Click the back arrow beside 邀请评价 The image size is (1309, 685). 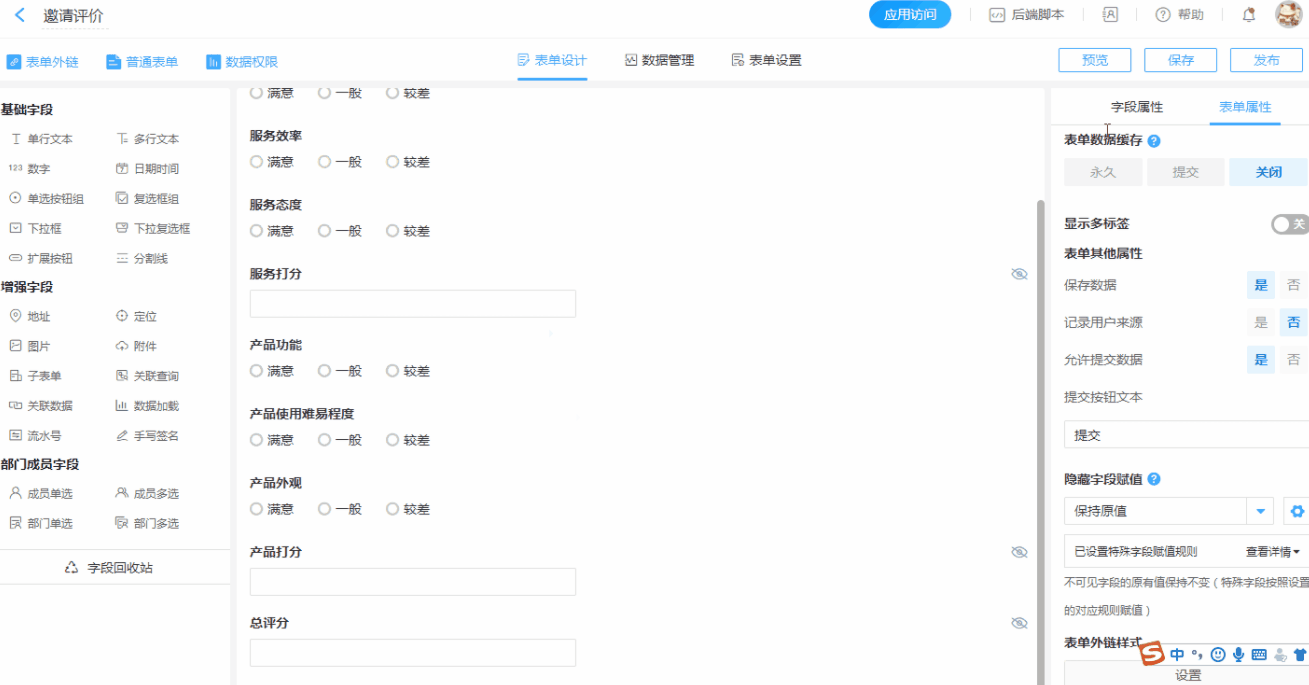click(x=20, y=15)
